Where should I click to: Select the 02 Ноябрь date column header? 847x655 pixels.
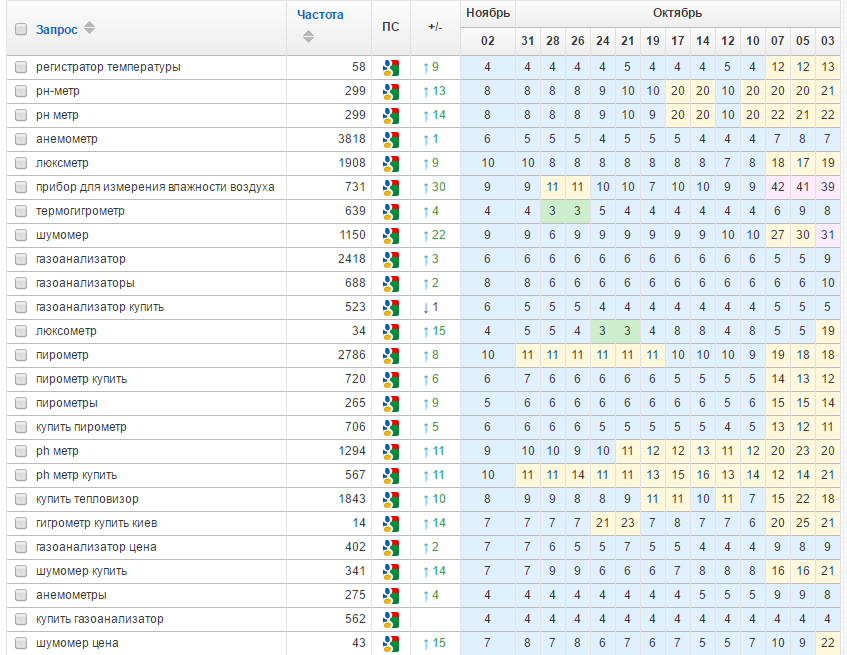pyautogui.click(x=488, y=41)
